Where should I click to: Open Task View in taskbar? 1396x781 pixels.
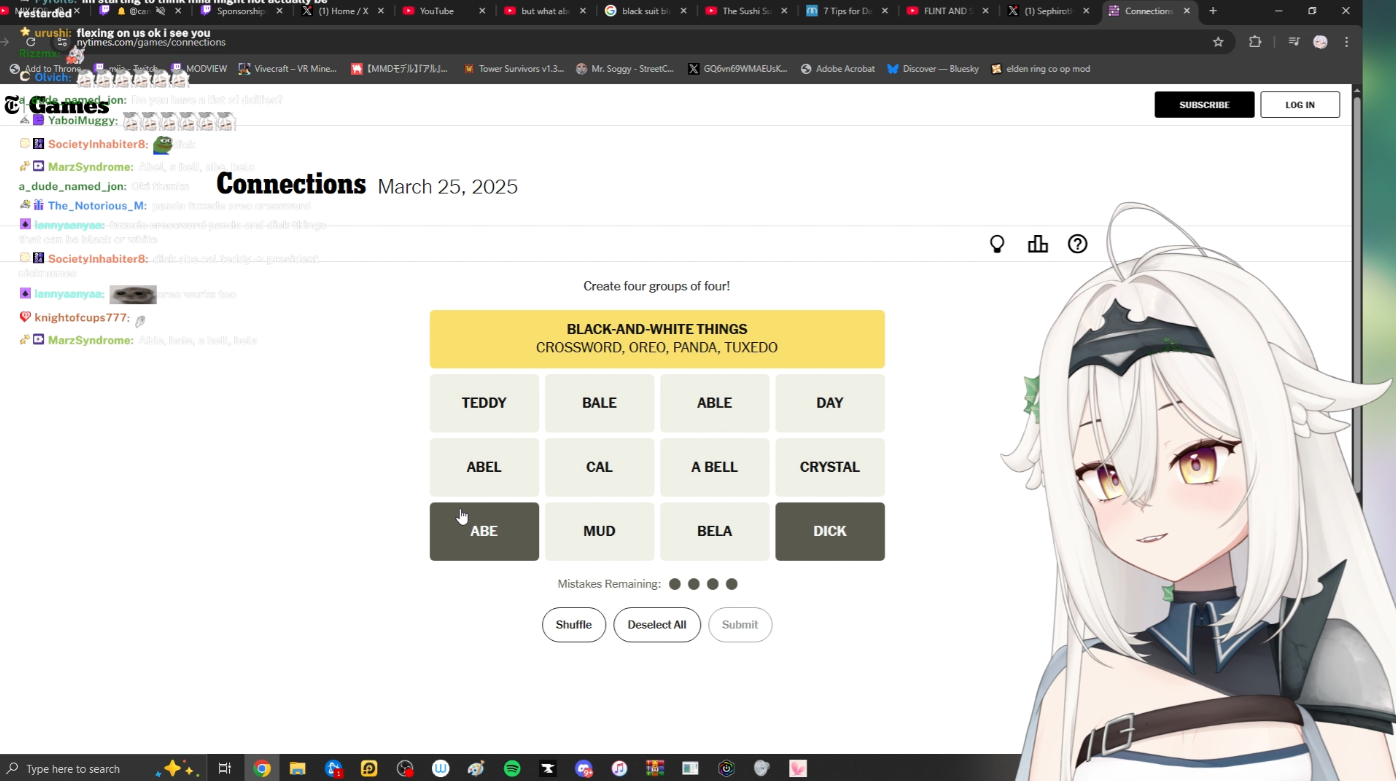click(225, 768)
